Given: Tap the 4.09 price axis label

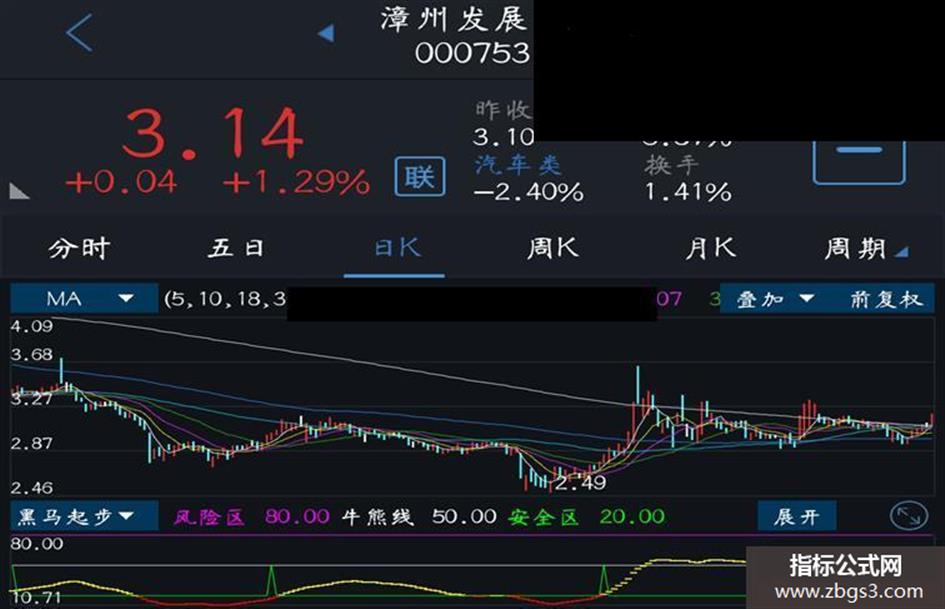Looking at the screenshot, I should pyautogui.click(x=31, y=326).
